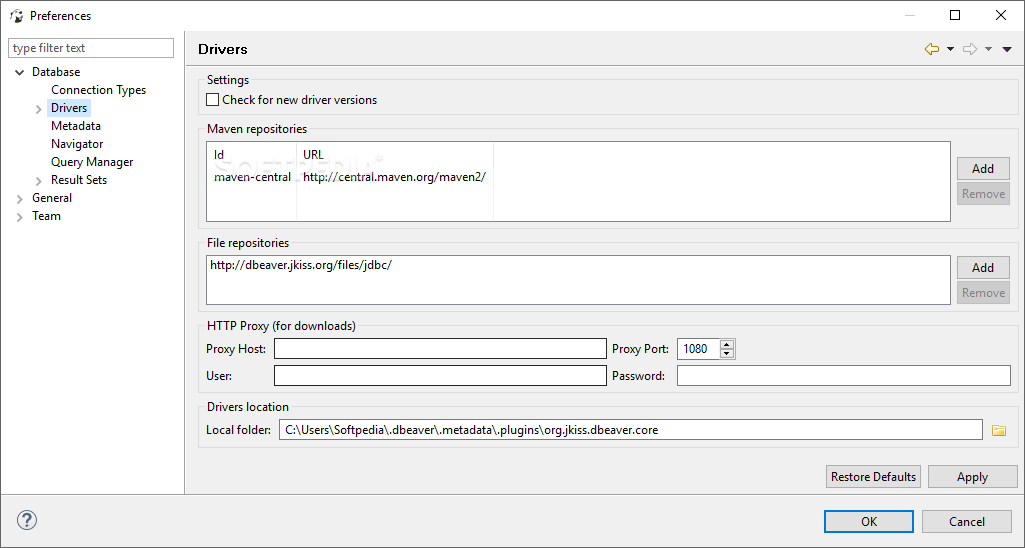Focus the type filter text field

[91, 48]
